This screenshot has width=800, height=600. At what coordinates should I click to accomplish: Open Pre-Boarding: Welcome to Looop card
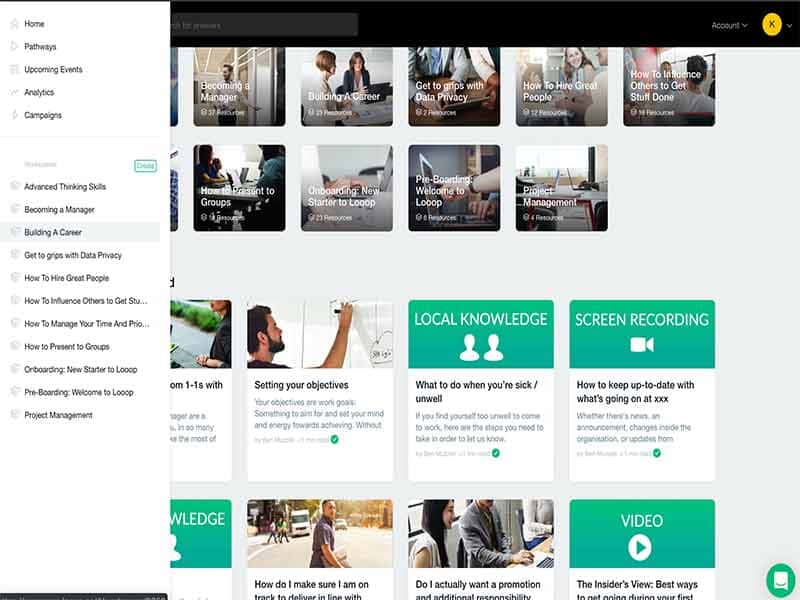454,188
